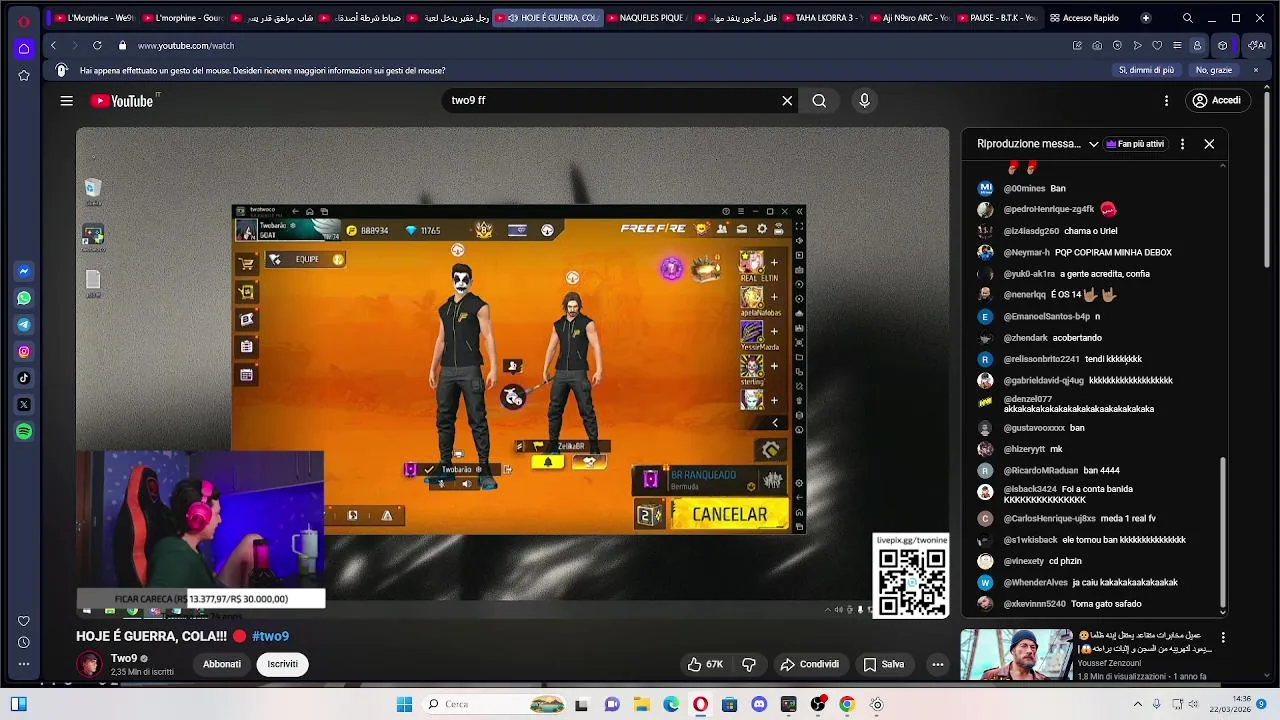The width and height of the screenshot is (1280, 720).
Task: Click the Salva save button
Action: [x=884, y=664]
